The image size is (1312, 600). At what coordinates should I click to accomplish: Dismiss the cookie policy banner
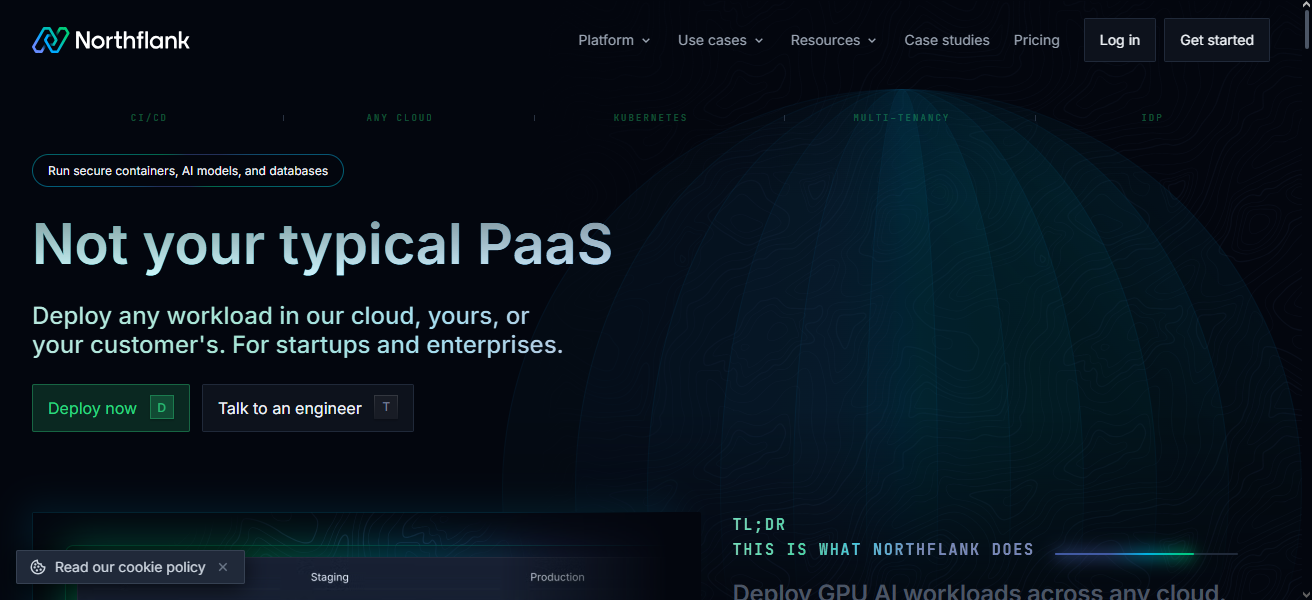pos(223,567)
